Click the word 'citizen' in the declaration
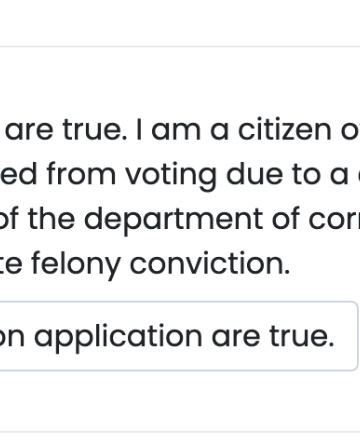This screenshot has width=360, height=445. pos(284,130)
